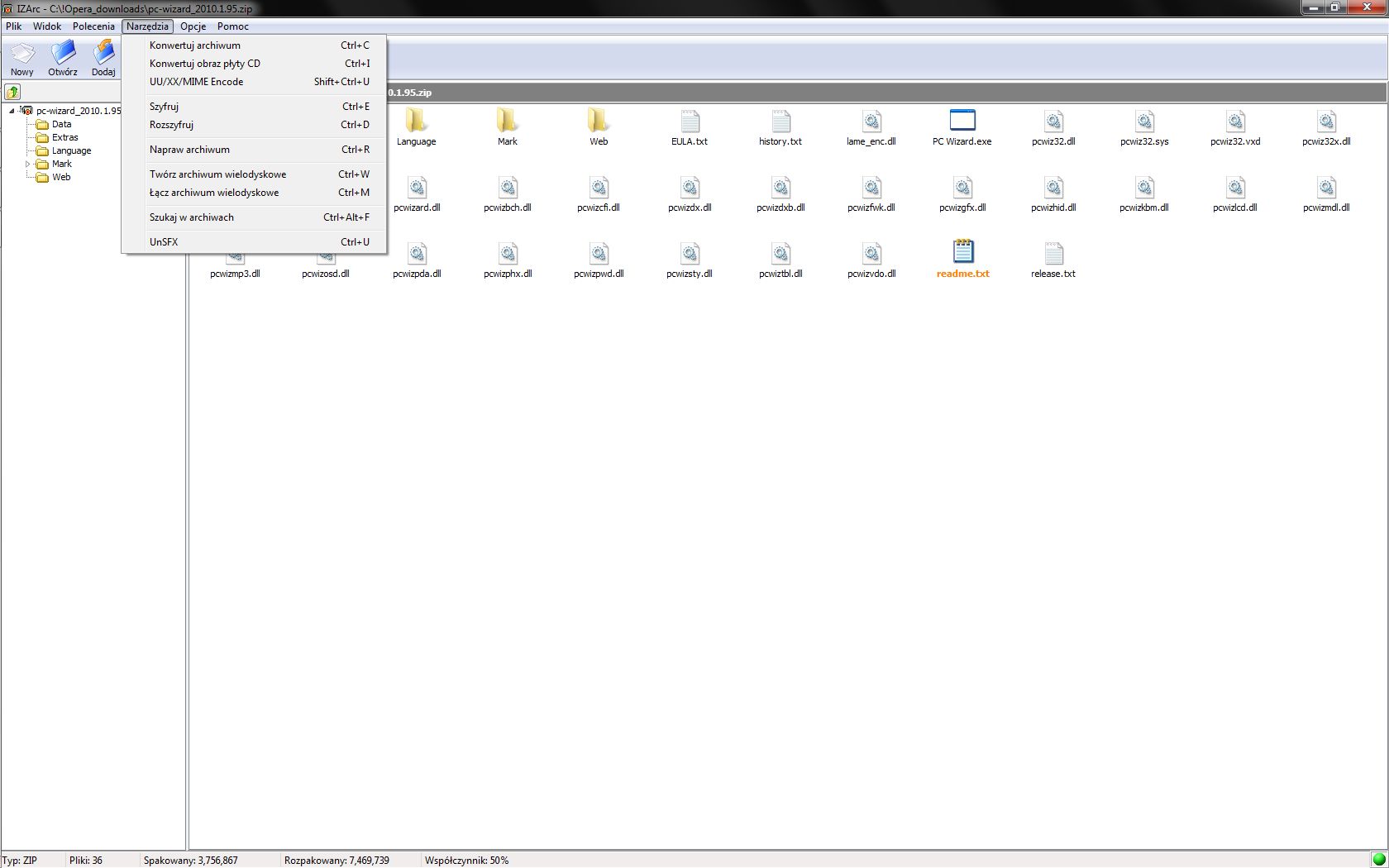The image size is (1389, 868).
Task: Select the lame_enc.dll file icon
Action: pos(871,121)
